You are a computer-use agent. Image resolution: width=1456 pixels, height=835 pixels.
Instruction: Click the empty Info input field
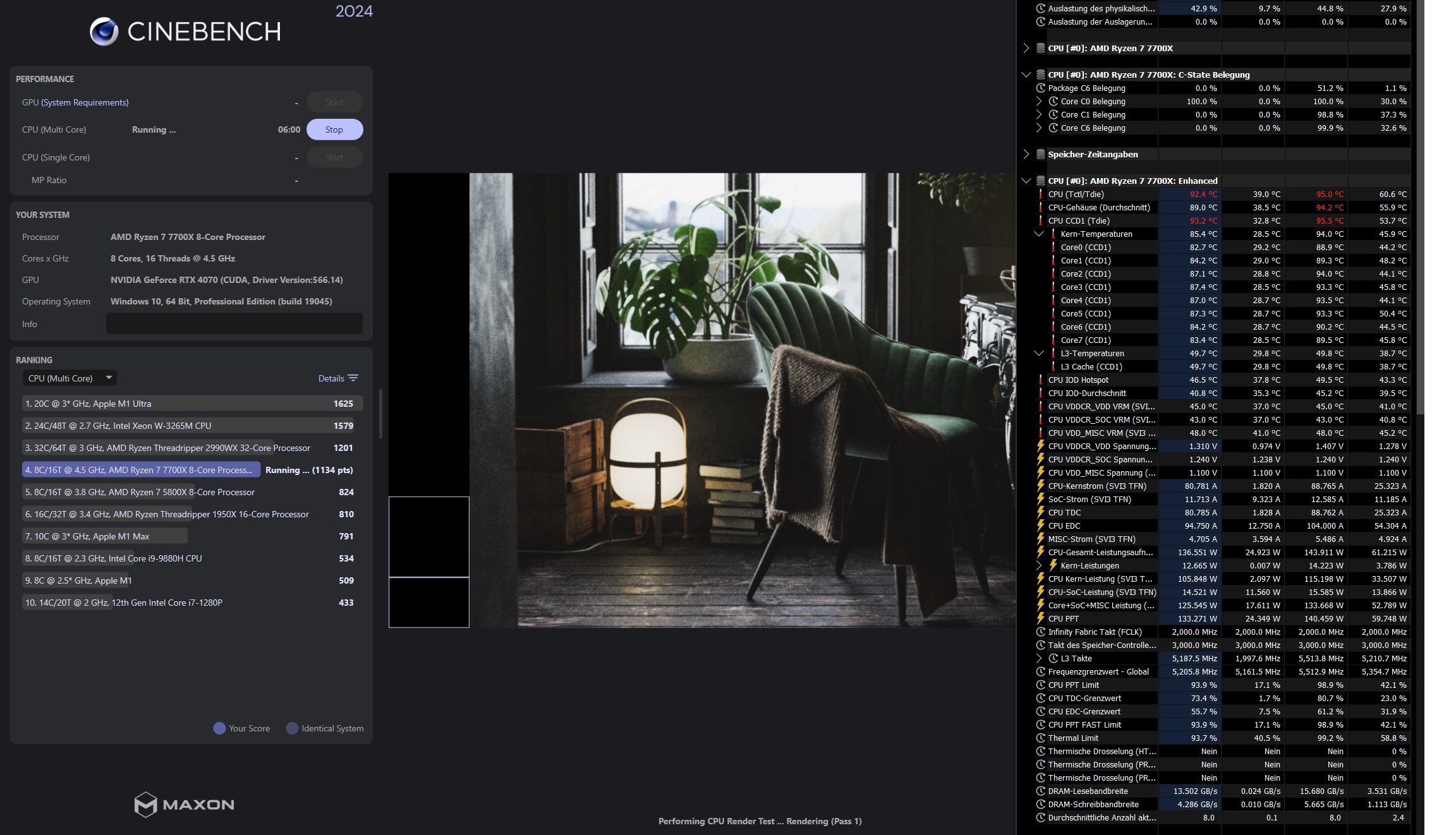tap(234, 324)
